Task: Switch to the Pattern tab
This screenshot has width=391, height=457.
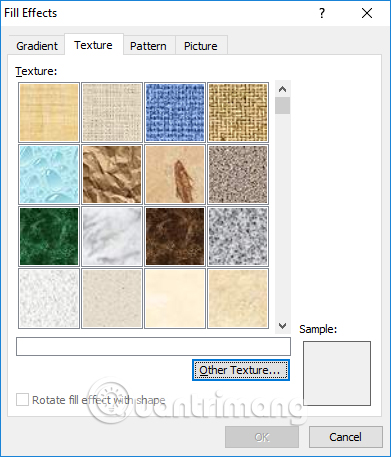Action: (148, 46)
